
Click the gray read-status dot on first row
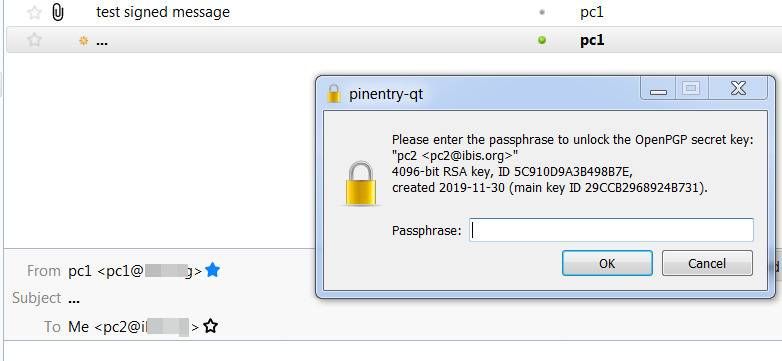(x=542, y=13)
